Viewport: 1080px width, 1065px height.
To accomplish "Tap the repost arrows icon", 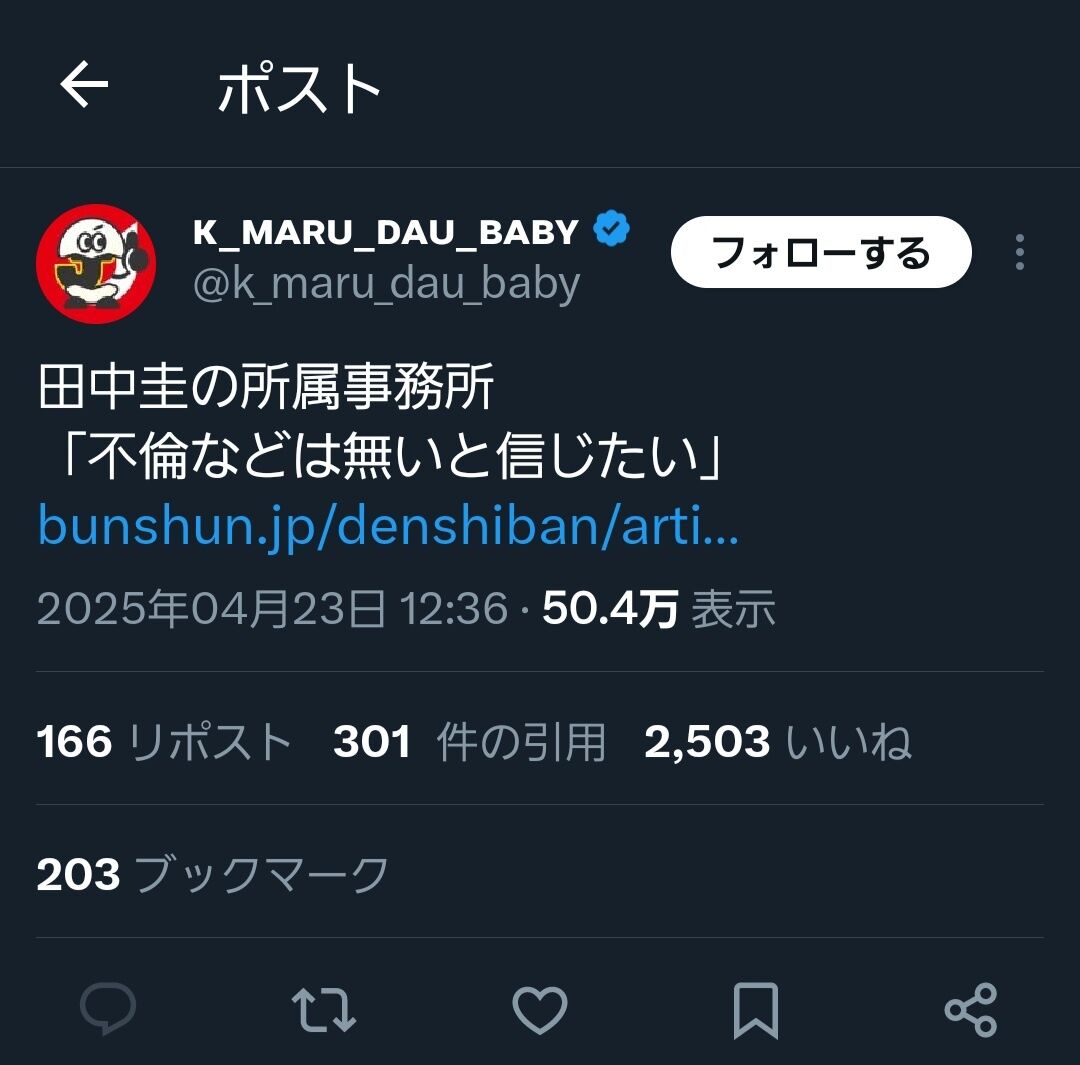I will pyautogui.click(x=324, y=1011).
